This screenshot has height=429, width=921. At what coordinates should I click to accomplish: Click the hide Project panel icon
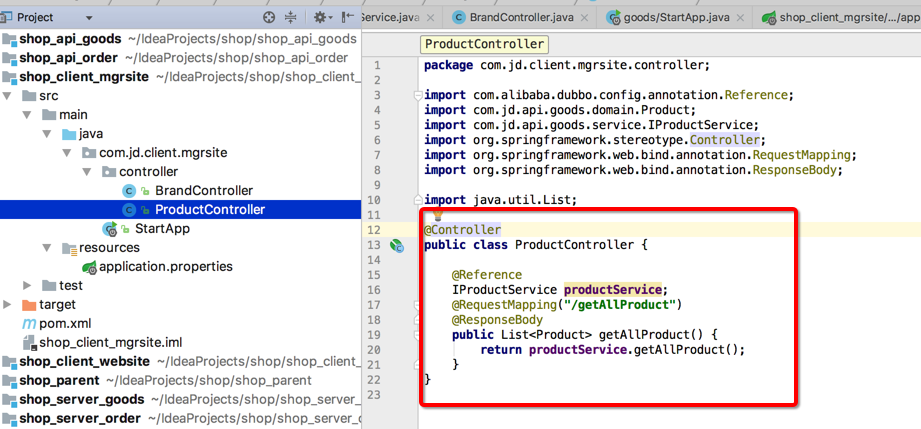click(x=348, y=18)
